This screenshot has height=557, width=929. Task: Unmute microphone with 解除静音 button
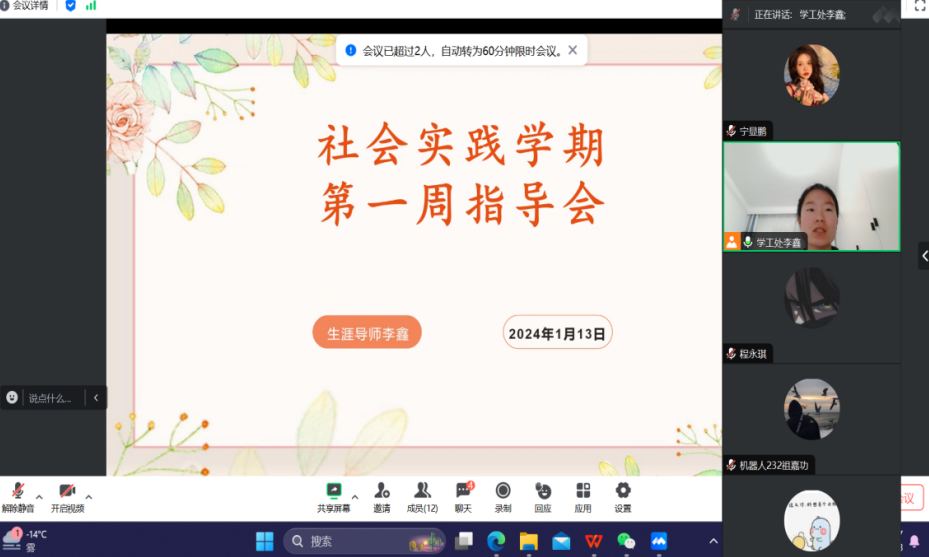click(x=17, y=496)
